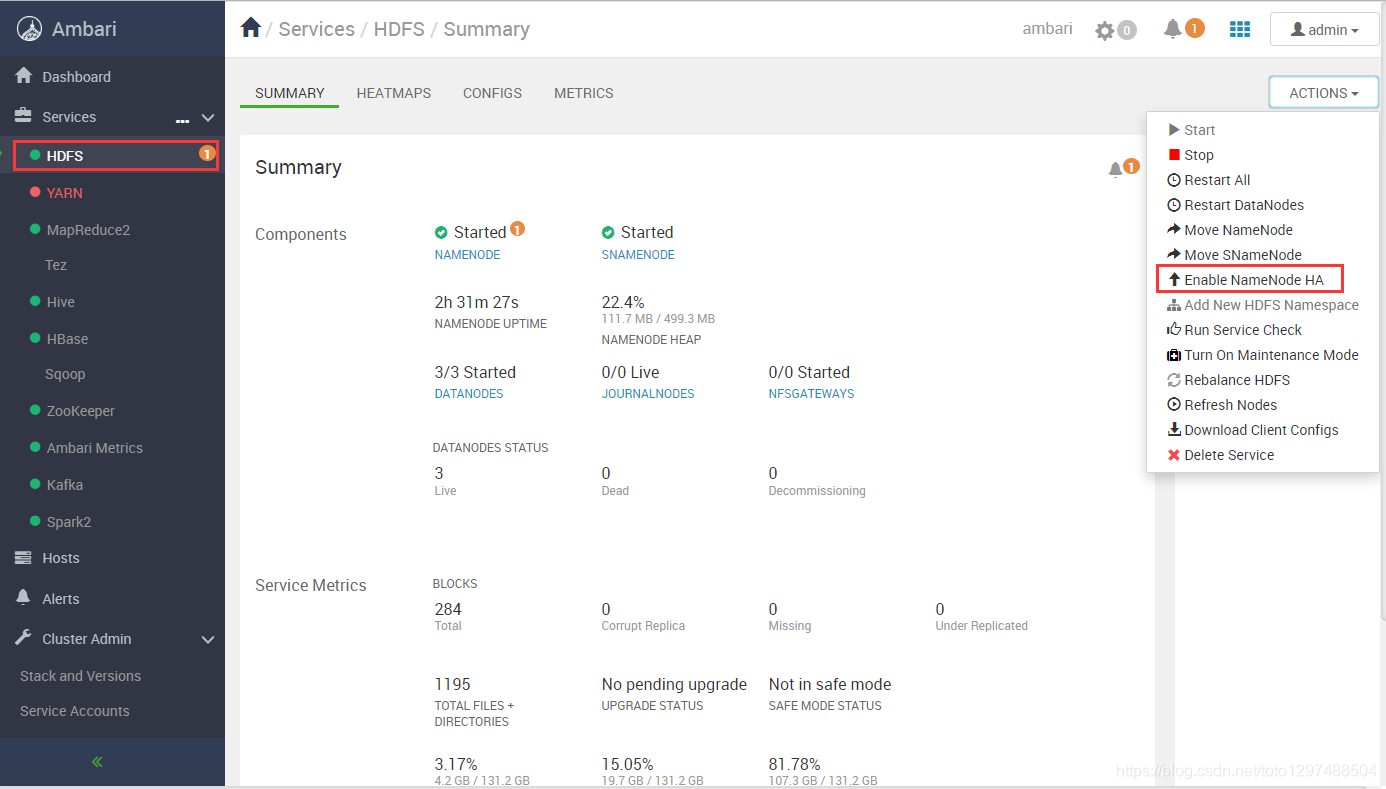1386x789 pixels.
Task: Open the NAMENODE component link
Action: pos(467,255)
